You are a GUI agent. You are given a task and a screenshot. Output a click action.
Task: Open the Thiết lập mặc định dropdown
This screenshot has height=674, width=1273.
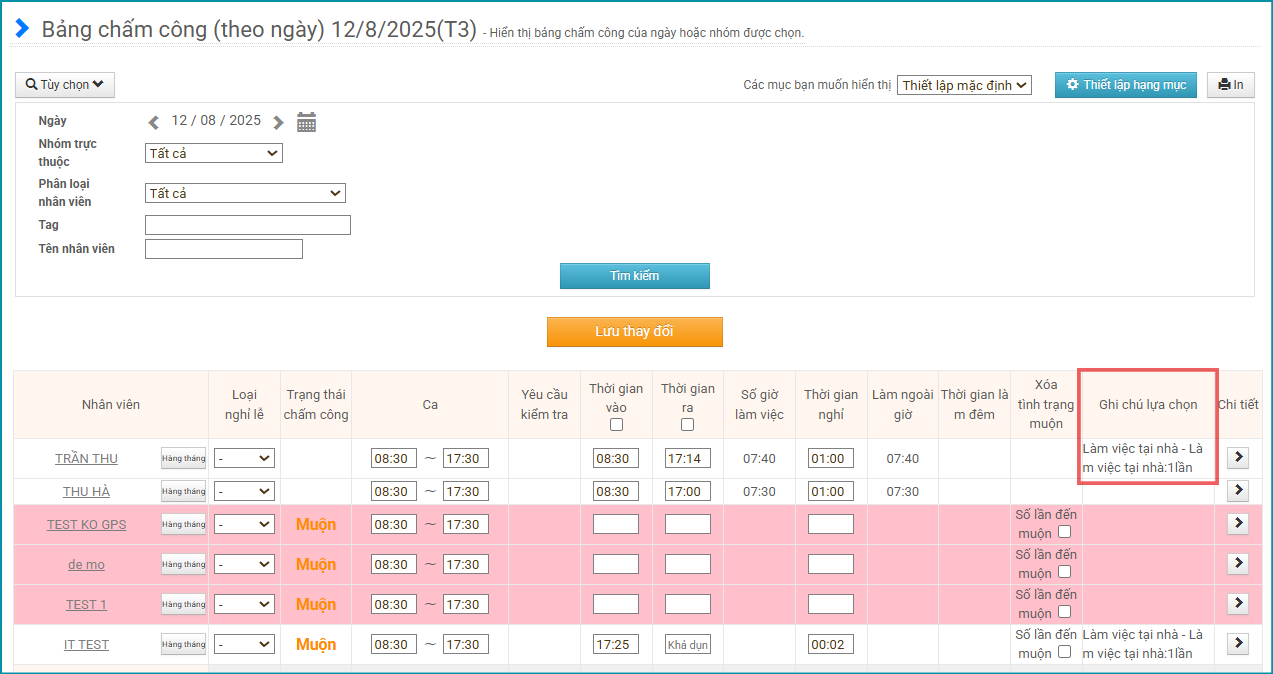pos(963,85)
